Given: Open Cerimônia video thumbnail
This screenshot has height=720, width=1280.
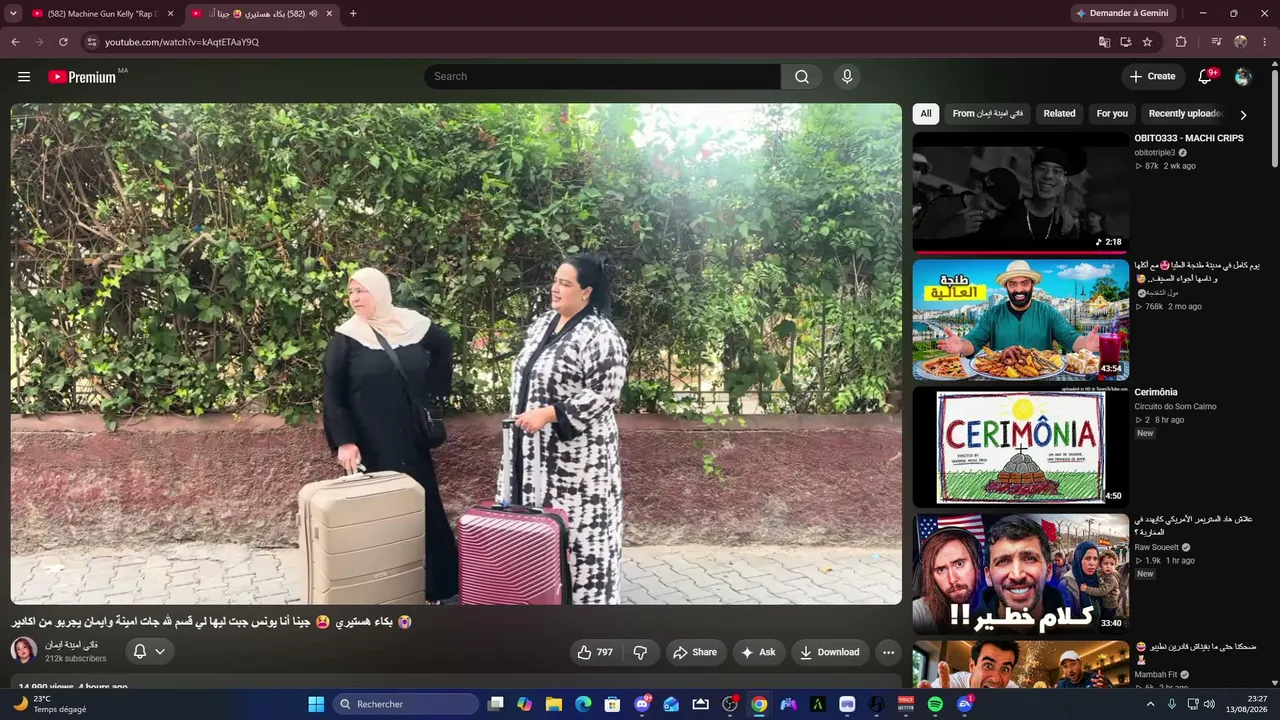Looking at the screenshot, I should pyautogui.click(x=1020, y=447).
